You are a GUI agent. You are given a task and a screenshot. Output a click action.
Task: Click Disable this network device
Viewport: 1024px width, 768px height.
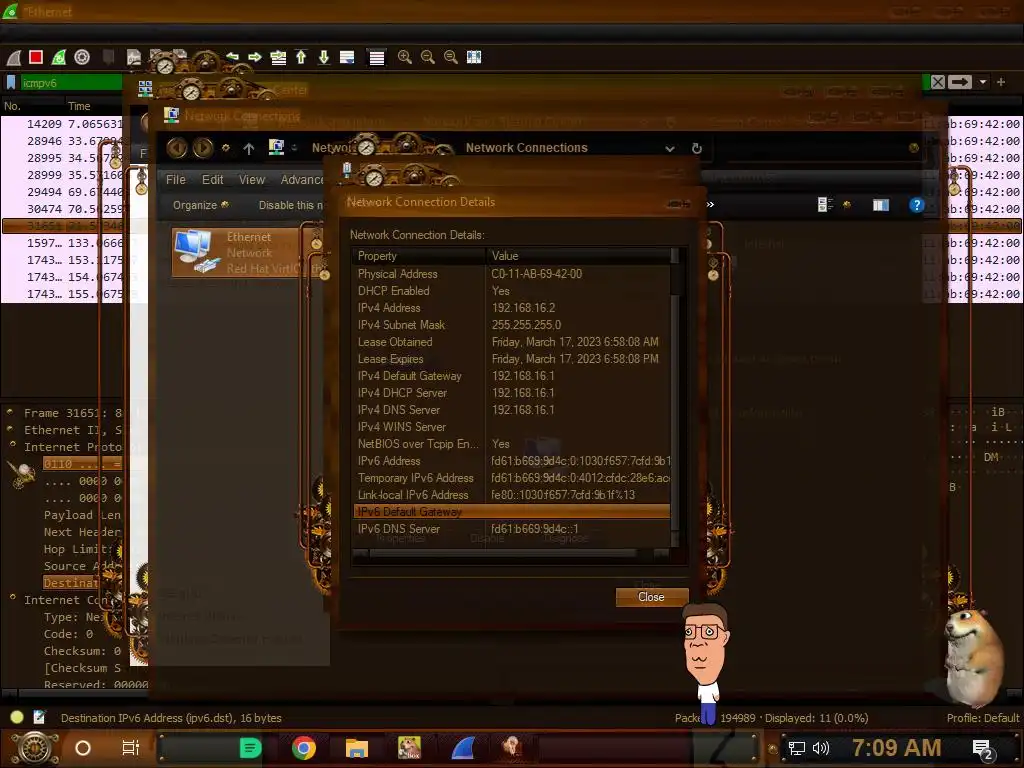(291, 205)
